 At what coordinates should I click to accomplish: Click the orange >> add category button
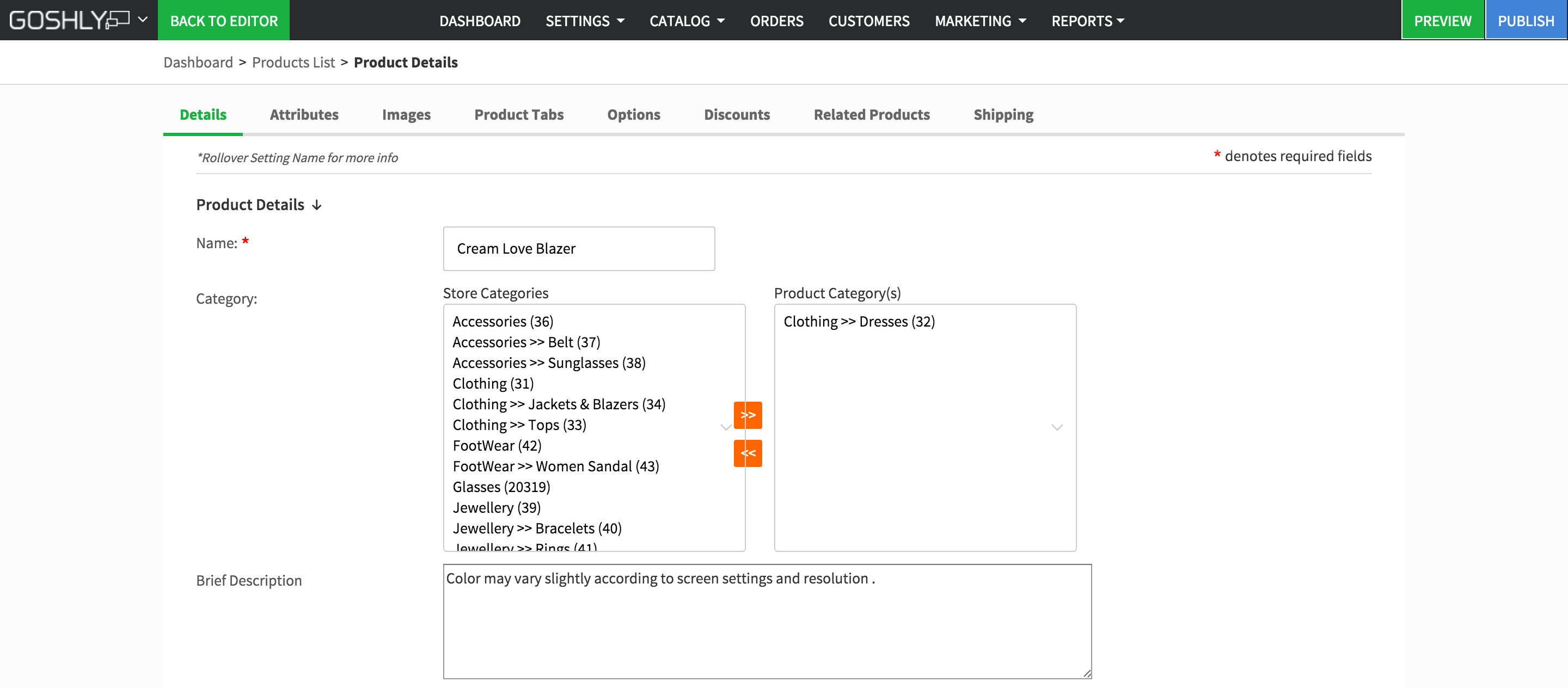748,415
